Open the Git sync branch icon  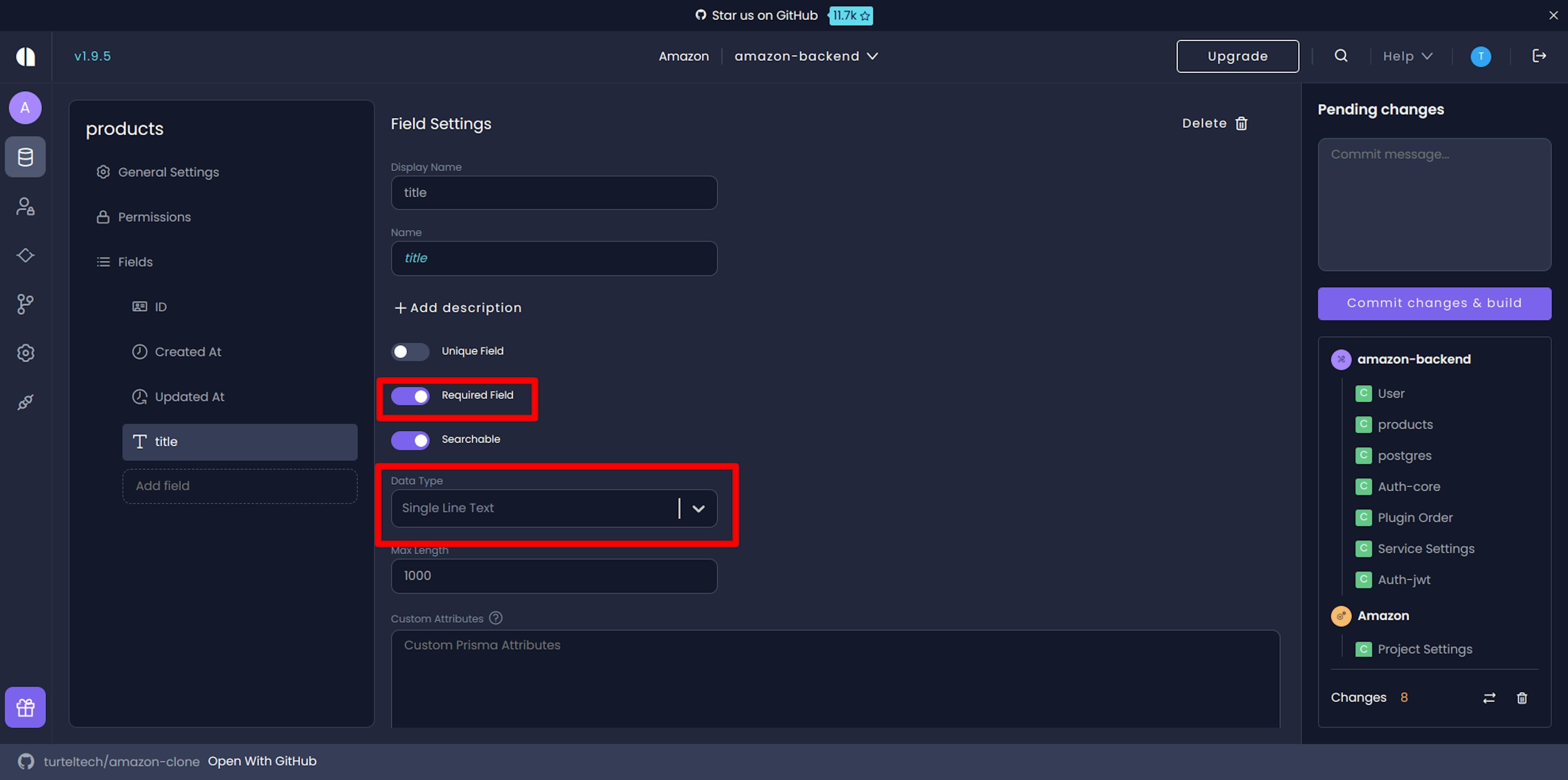pos(25,304)
